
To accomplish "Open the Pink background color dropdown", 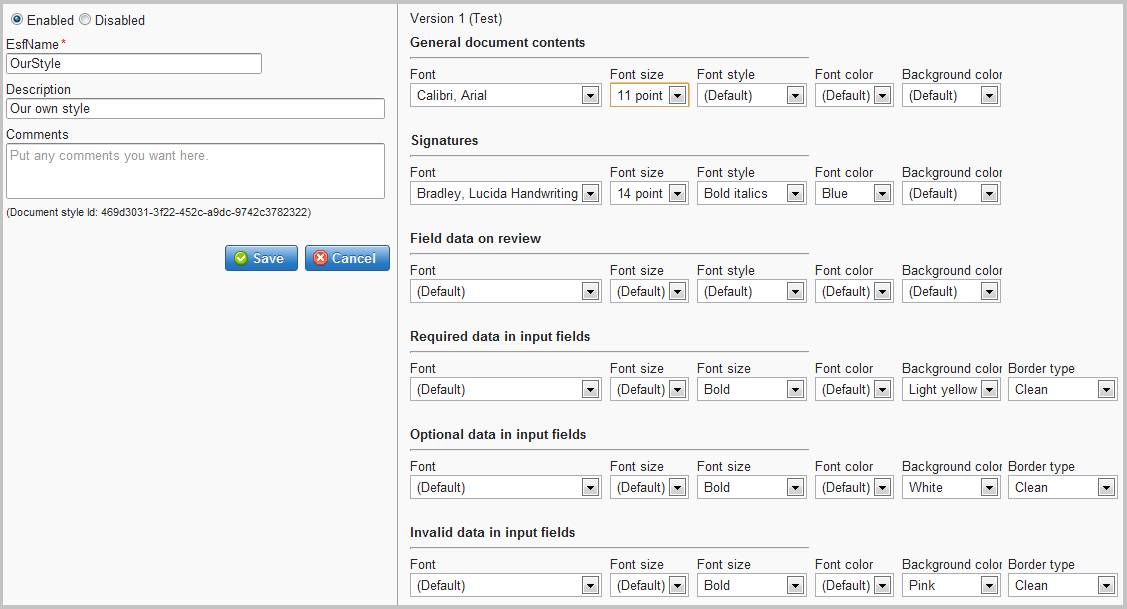I will coord(951,586).
